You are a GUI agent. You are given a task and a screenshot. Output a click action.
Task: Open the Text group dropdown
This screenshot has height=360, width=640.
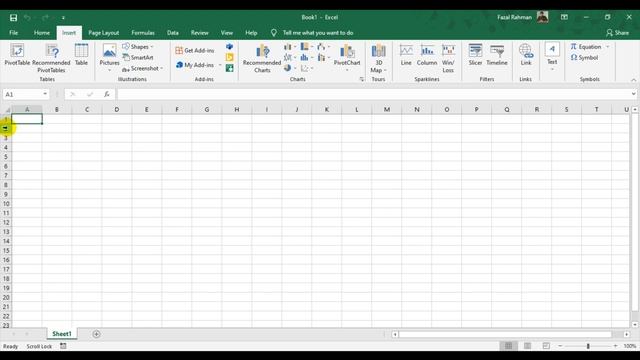552,58
